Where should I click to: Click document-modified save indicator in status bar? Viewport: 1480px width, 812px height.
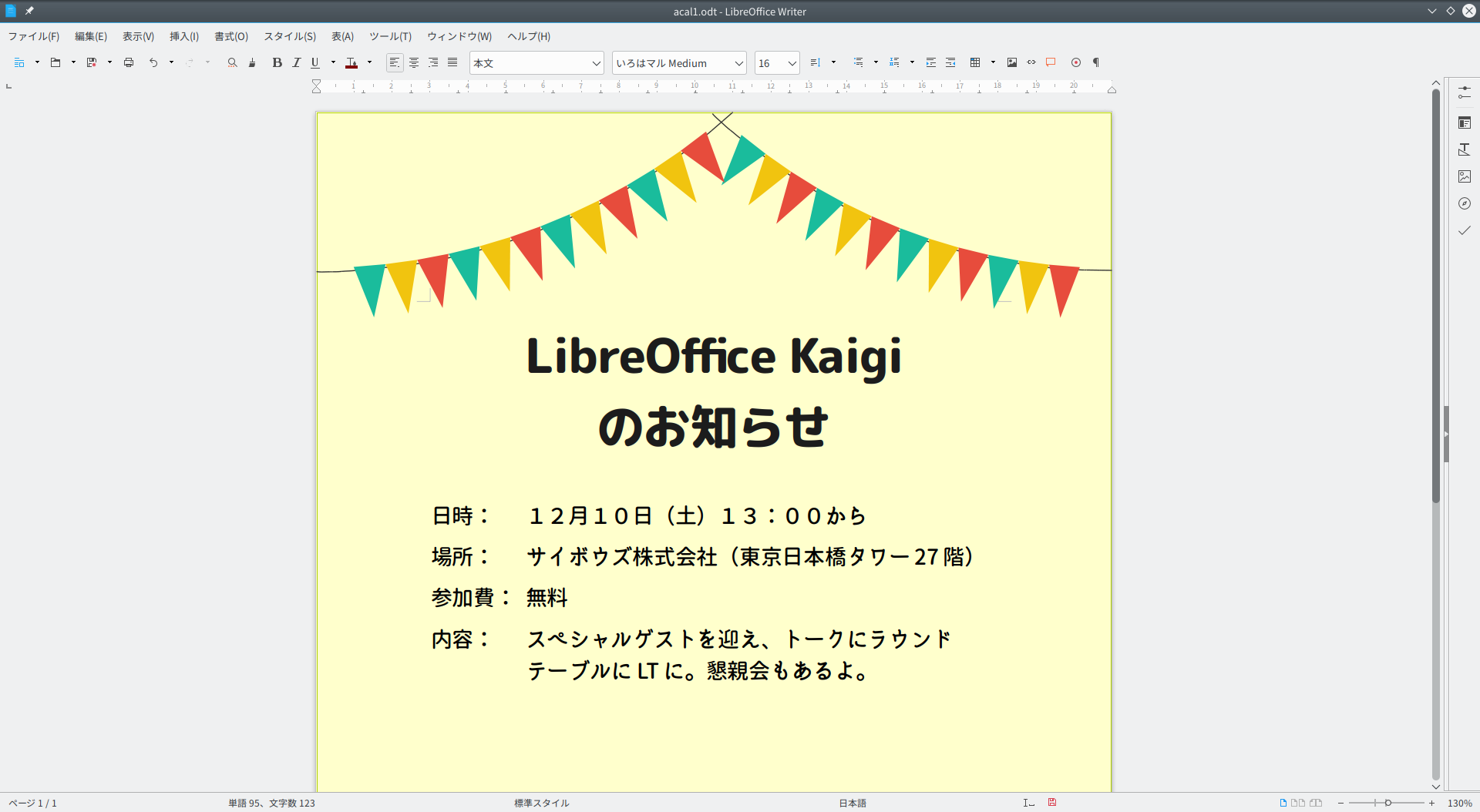(x=1052, y=803)
